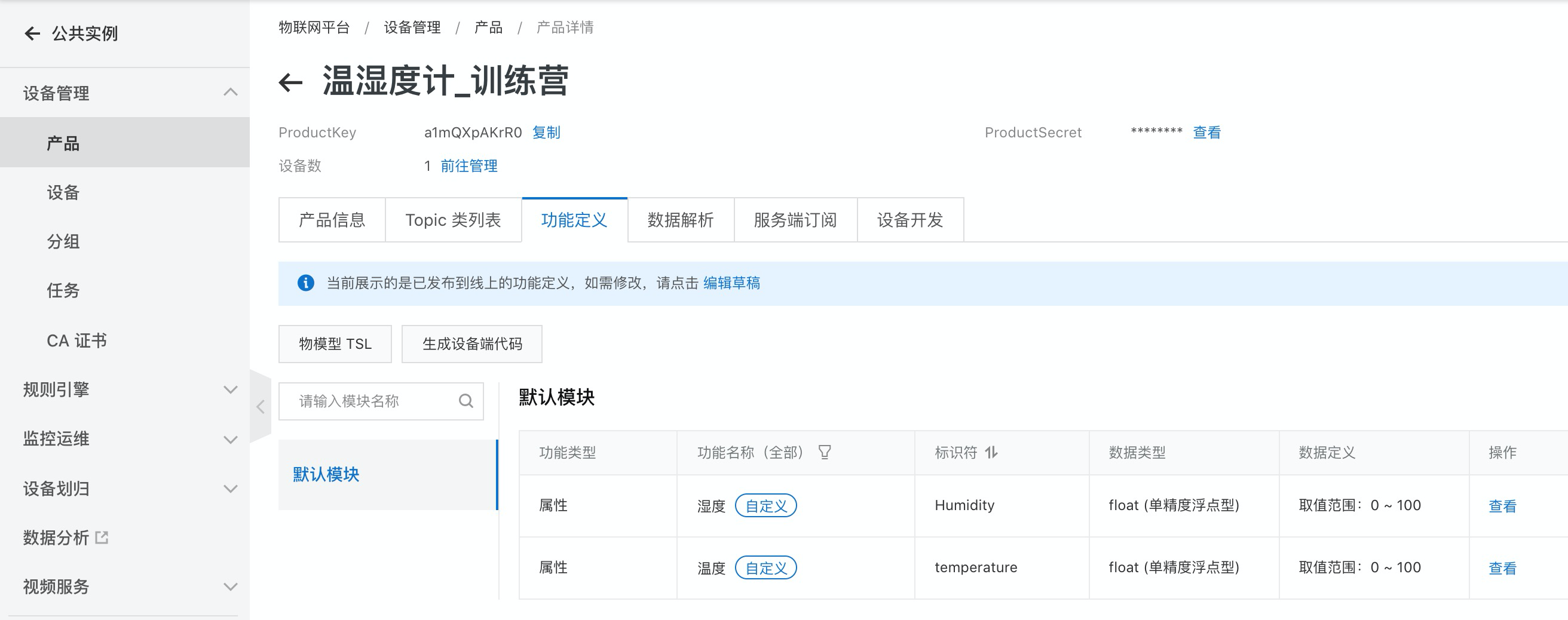Open external link icon next to 数据分析
This screenshot has width=1568, height=620.
point(102,537)
